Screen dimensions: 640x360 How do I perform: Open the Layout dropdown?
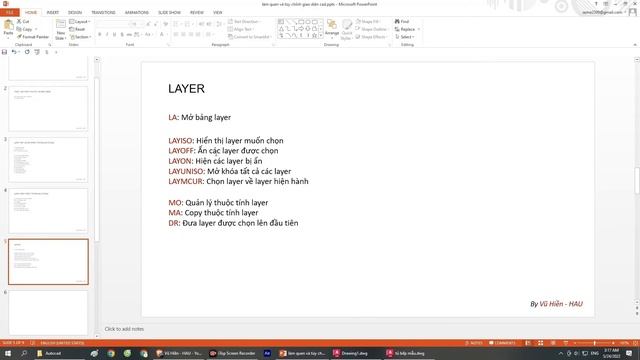tap(80, 21)
